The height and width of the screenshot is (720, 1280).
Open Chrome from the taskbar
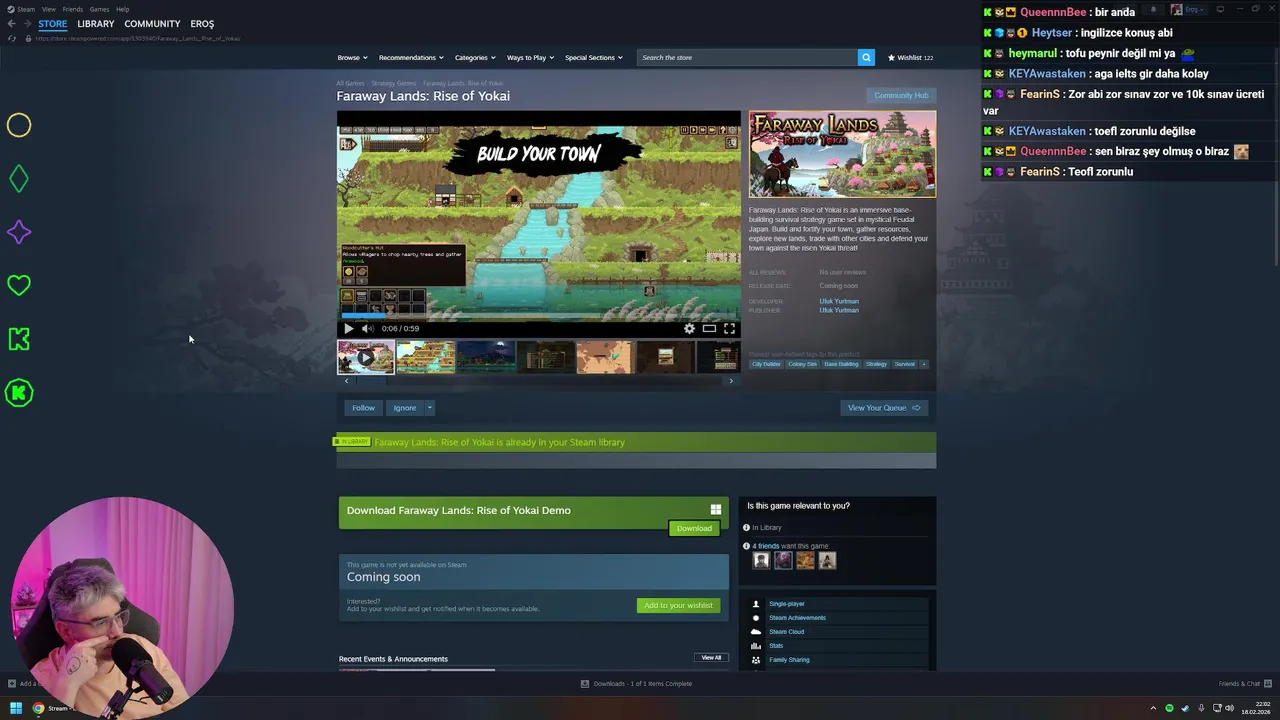click(x=38, y=708)
